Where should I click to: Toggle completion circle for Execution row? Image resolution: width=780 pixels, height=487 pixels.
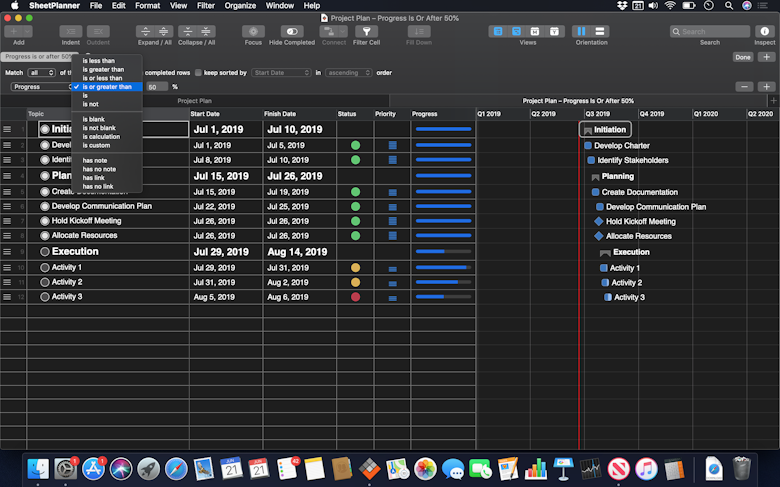45,252
